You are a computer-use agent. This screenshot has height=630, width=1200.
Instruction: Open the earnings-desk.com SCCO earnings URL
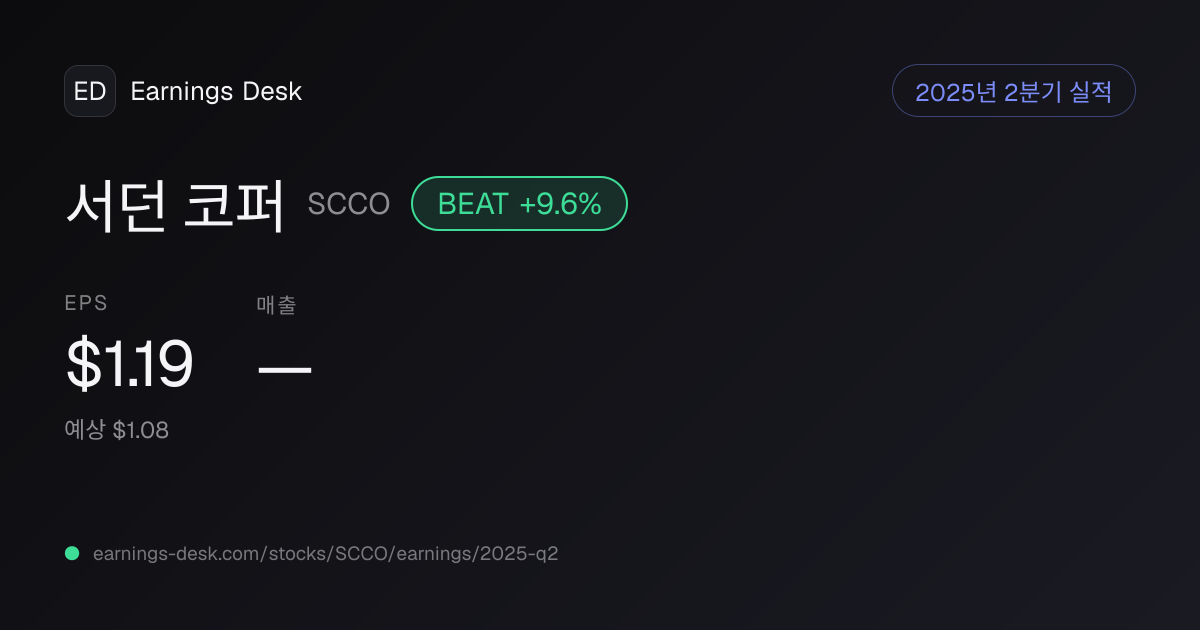(x=325, y=553)
